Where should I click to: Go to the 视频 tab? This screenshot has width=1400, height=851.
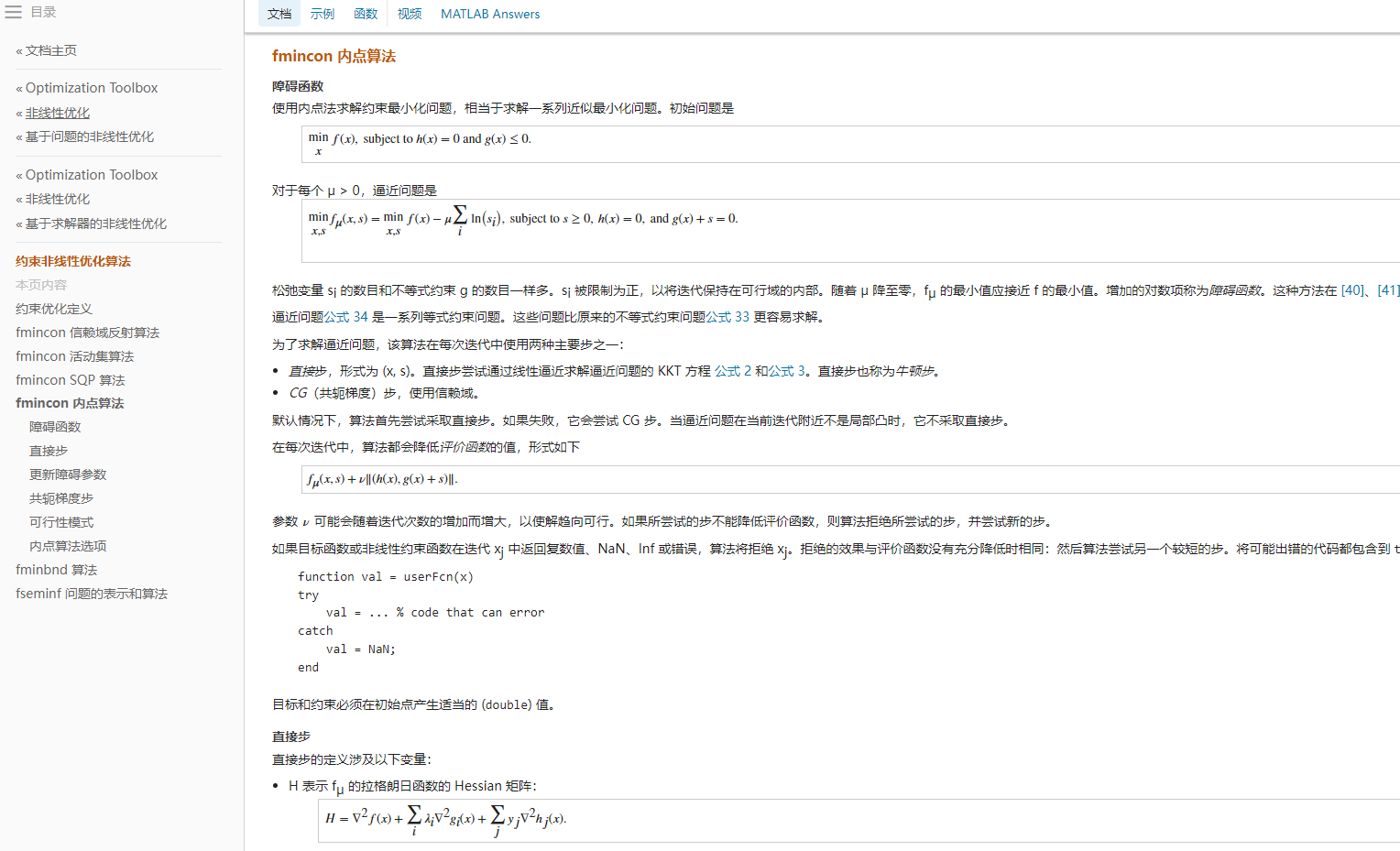410,14
